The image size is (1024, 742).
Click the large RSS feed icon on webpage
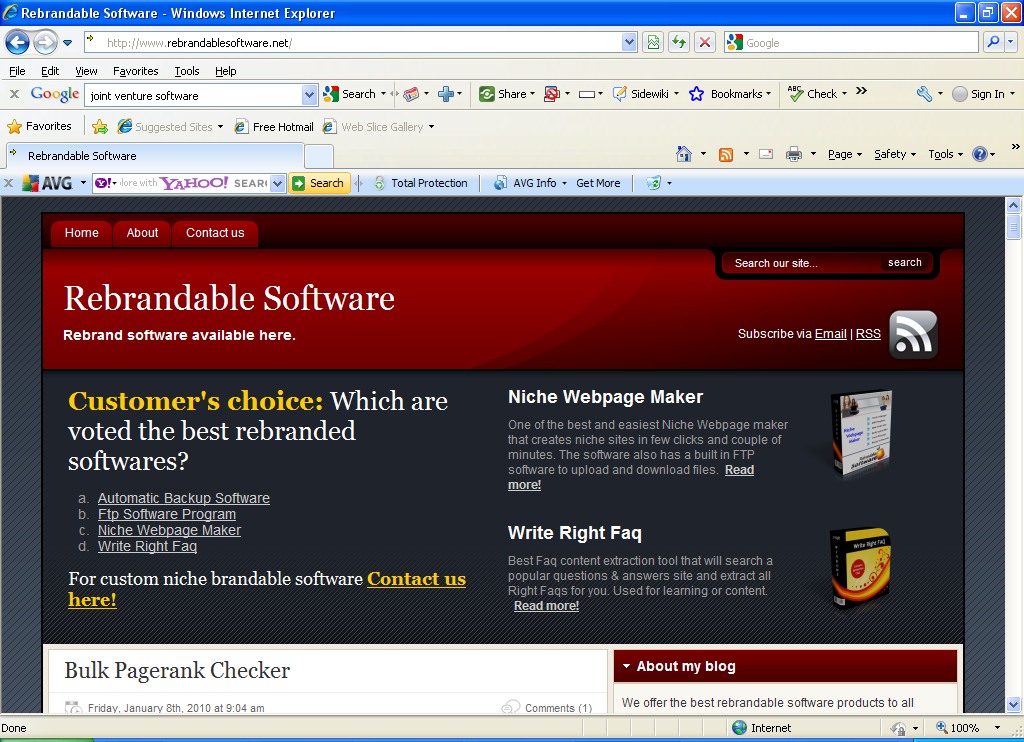click(913, 334)
